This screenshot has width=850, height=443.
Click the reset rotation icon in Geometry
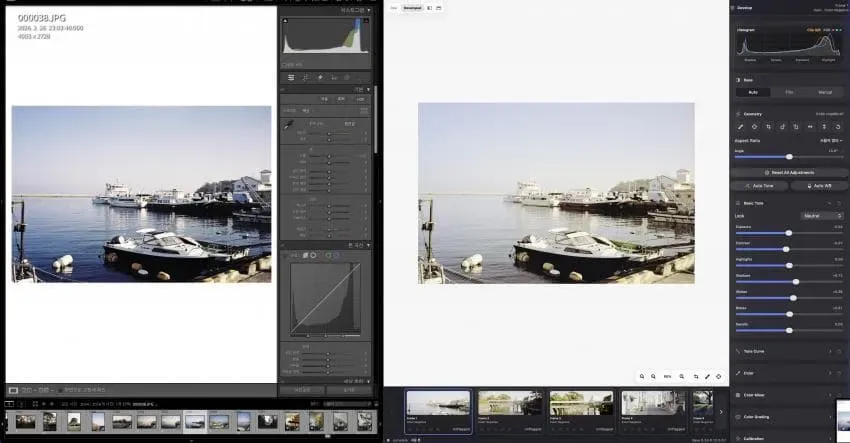pos(838,127)
